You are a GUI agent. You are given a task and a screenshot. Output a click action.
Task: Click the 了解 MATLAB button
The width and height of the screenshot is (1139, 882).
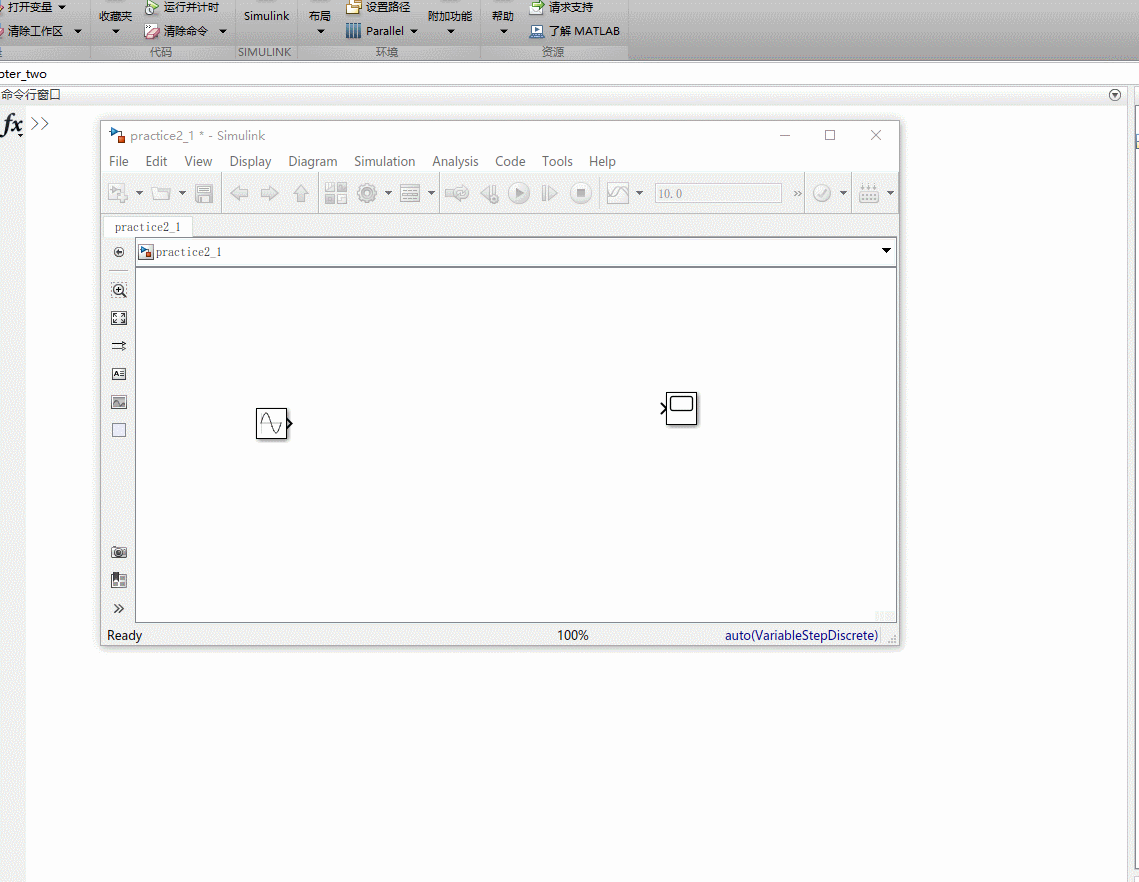point(575,31)
